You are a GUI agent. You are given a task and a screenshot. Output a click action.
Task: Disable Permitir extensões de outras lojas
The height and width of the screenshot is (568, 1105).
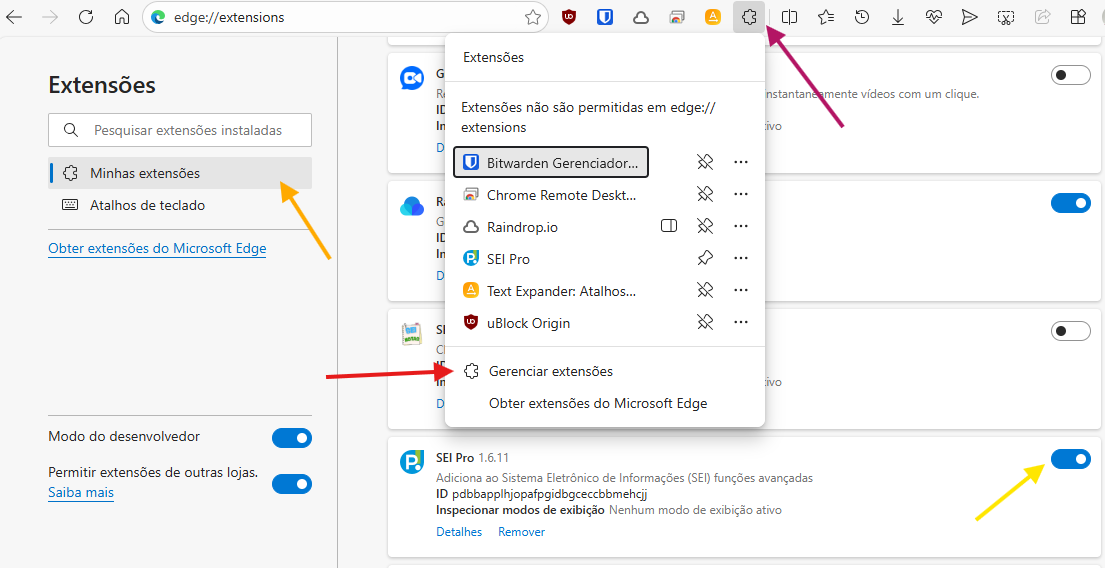click(x=292, y=484)
